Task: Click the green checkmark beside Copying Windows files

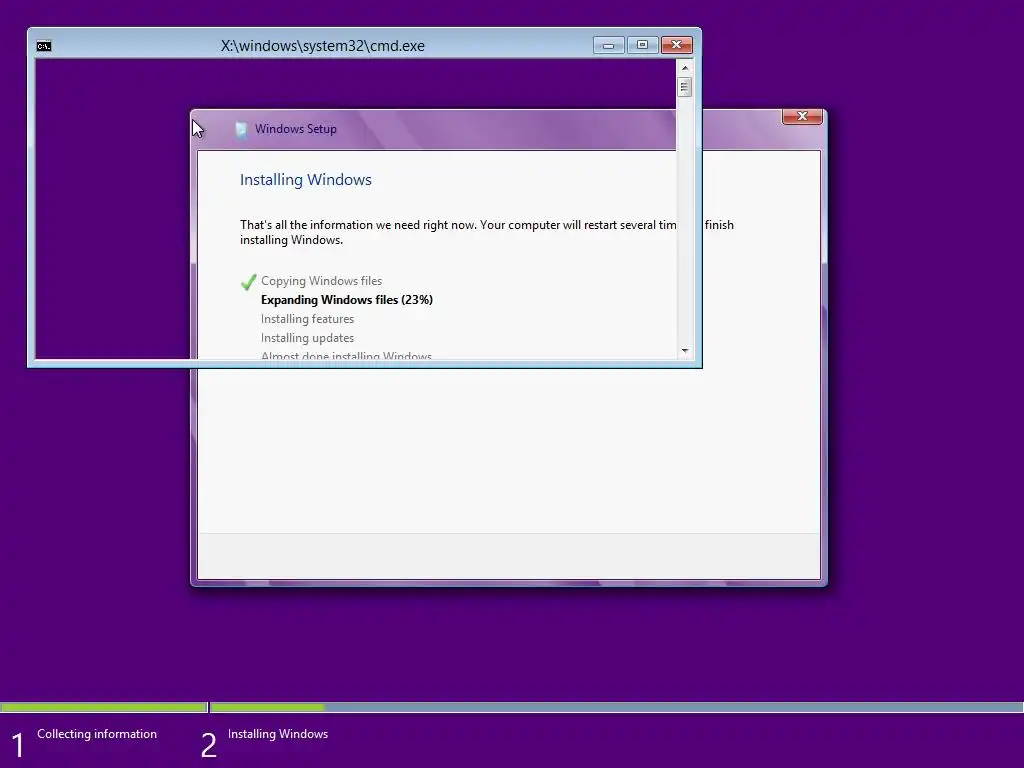Action: click(x=248, y=281)
